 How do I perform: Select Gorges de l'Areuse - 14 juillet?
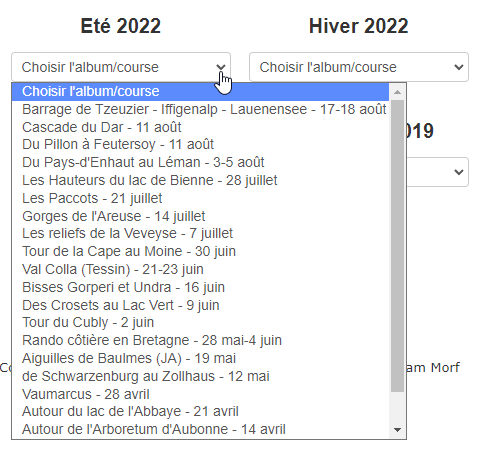pyautogui.click(x=200, y=216)
